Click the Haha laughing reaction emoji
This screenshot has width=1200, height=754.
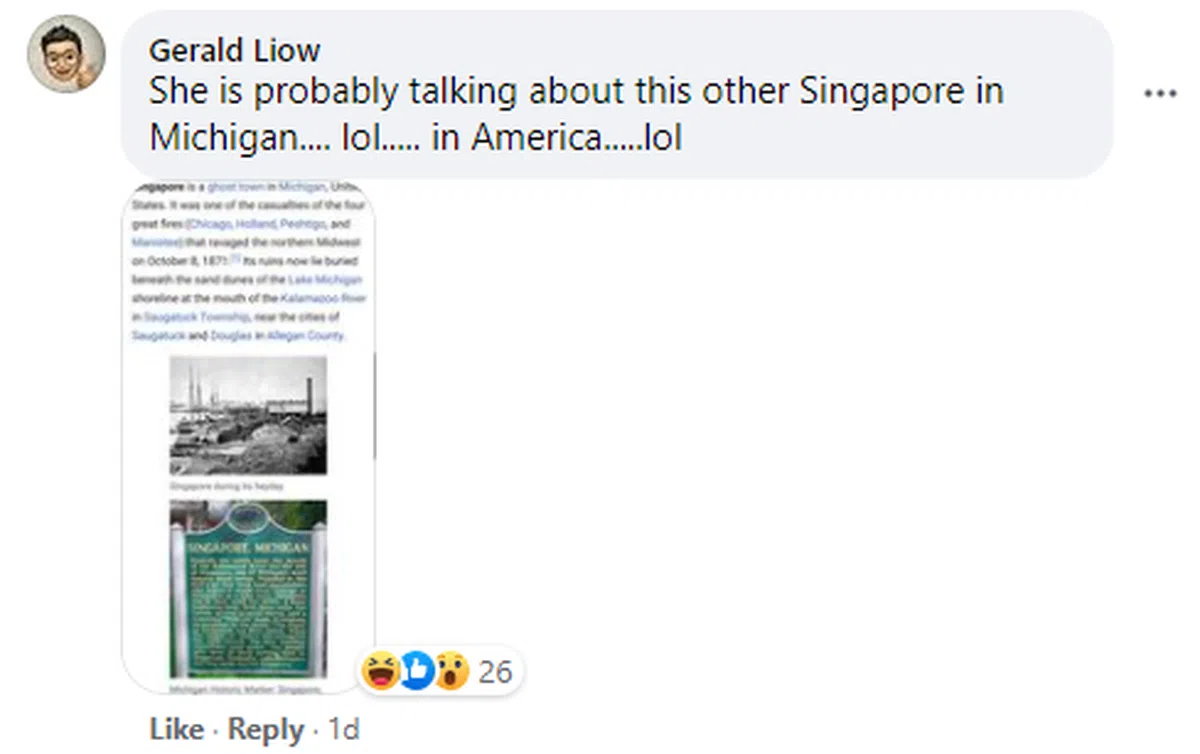click(383, 670)
